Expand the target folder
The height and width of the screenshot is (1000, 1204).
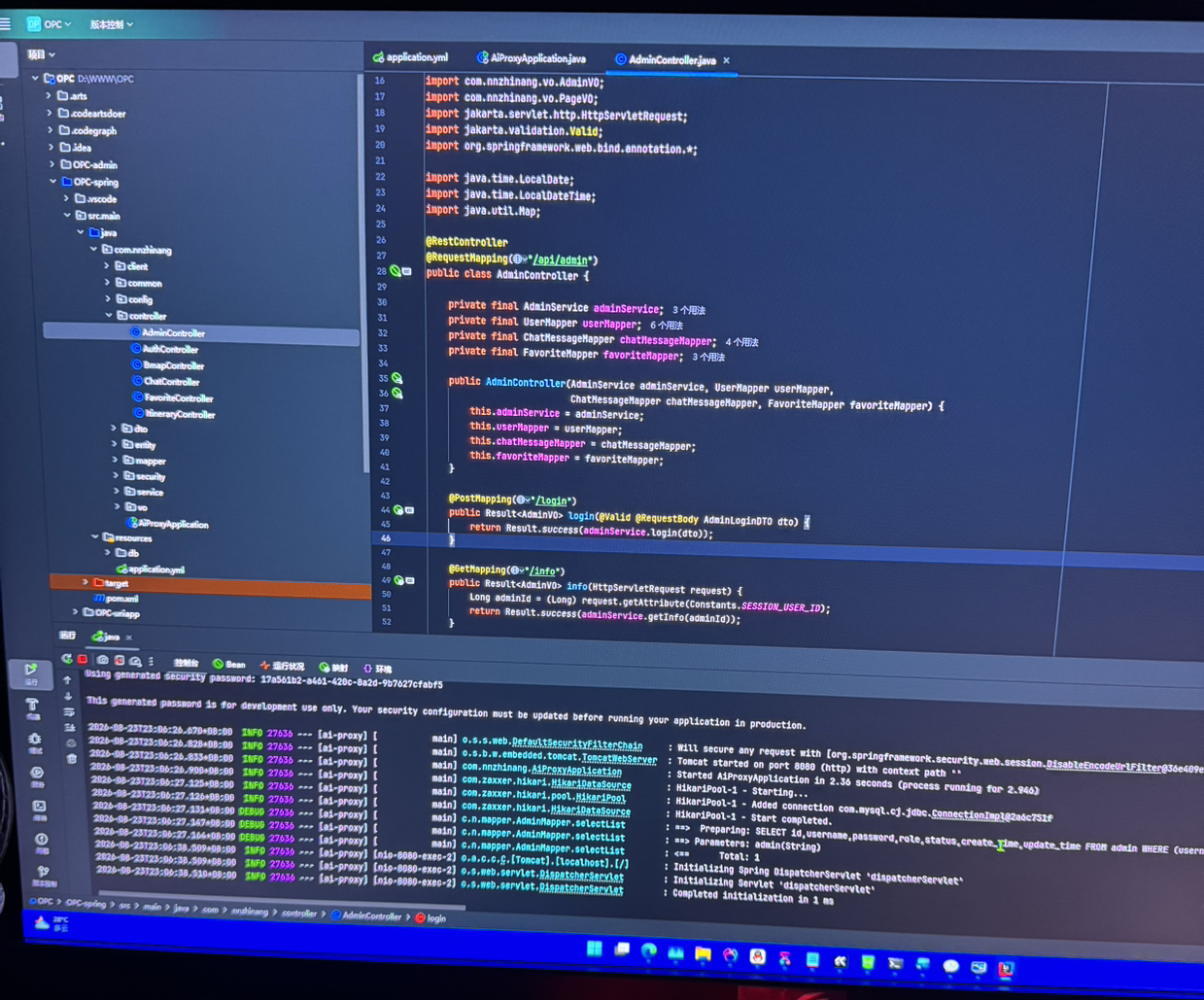click(86, 582)
